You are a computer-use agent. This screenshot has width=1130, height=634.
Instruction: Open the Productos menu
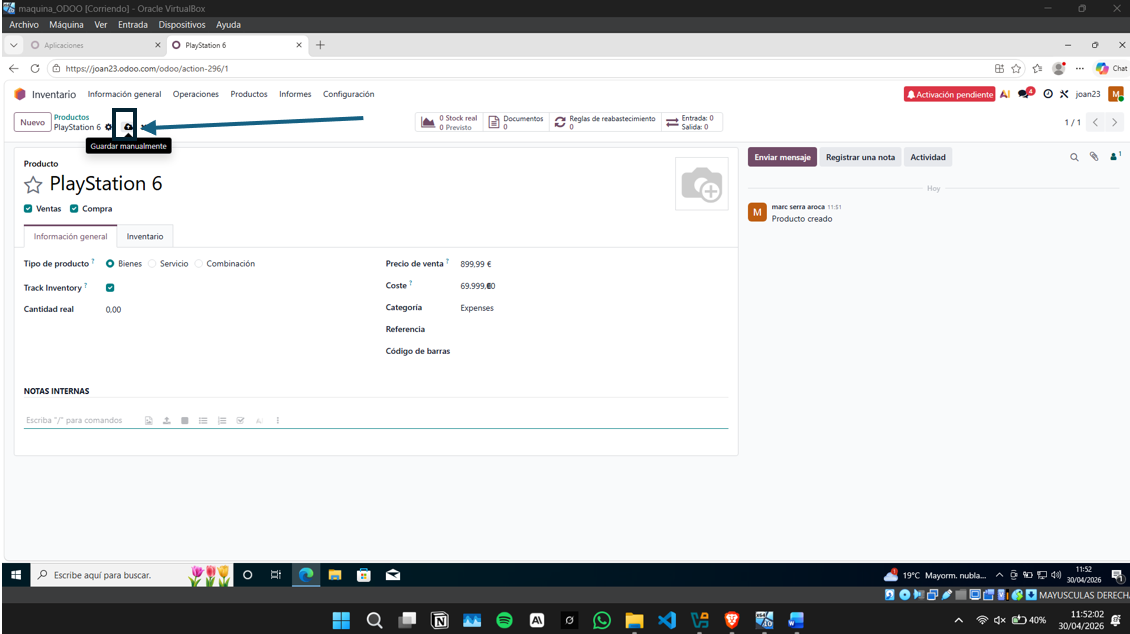[x=249, y=94]
